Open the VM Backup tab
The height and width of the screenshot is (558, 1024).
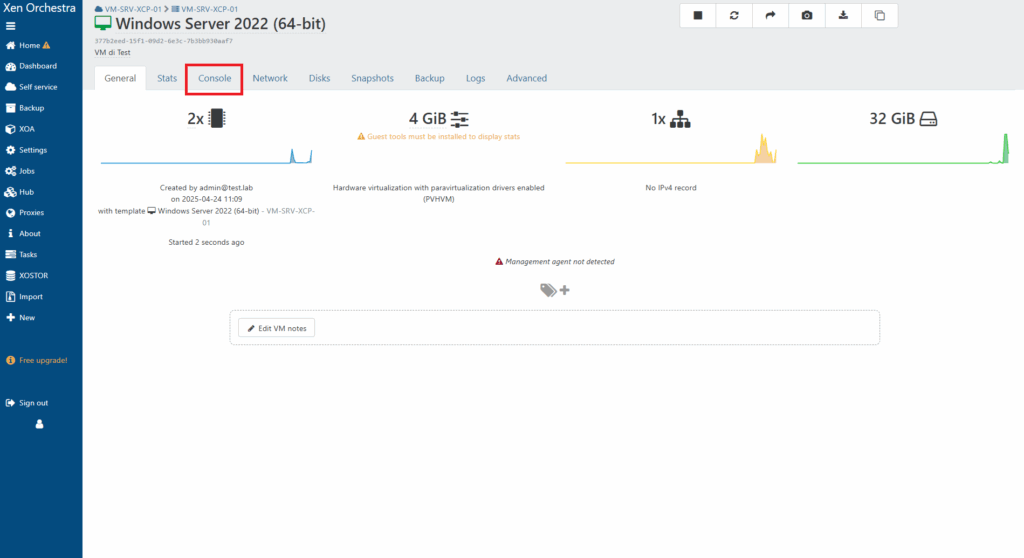[x=430, y=78]
